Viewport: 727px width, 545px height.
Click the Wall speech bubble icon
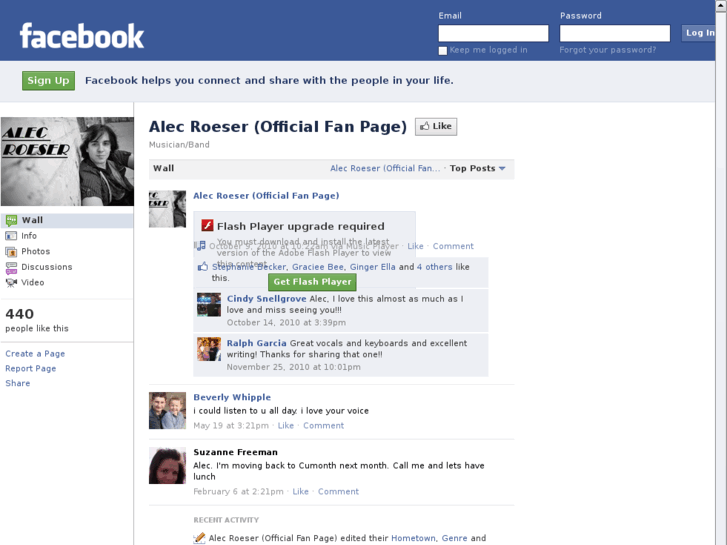coord(11,220)
